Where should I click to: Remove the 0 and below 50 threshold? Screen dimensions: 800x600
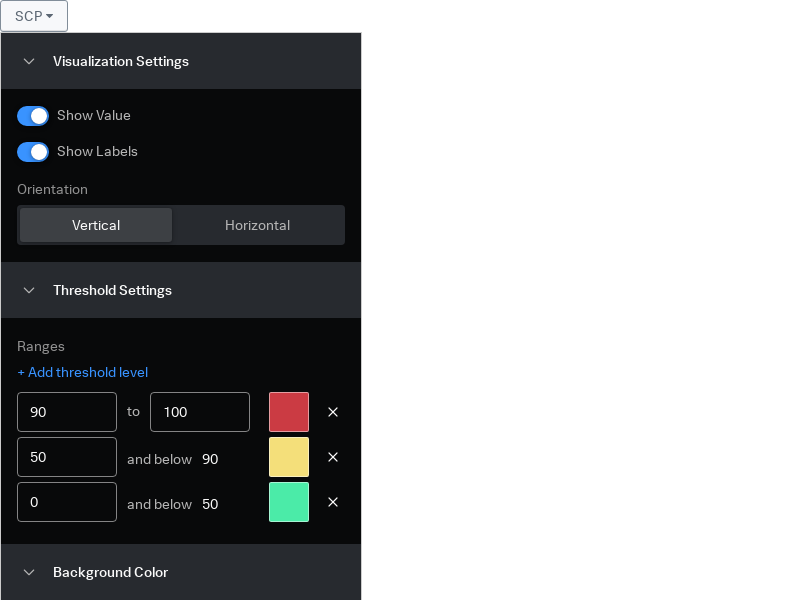[333, 502]
